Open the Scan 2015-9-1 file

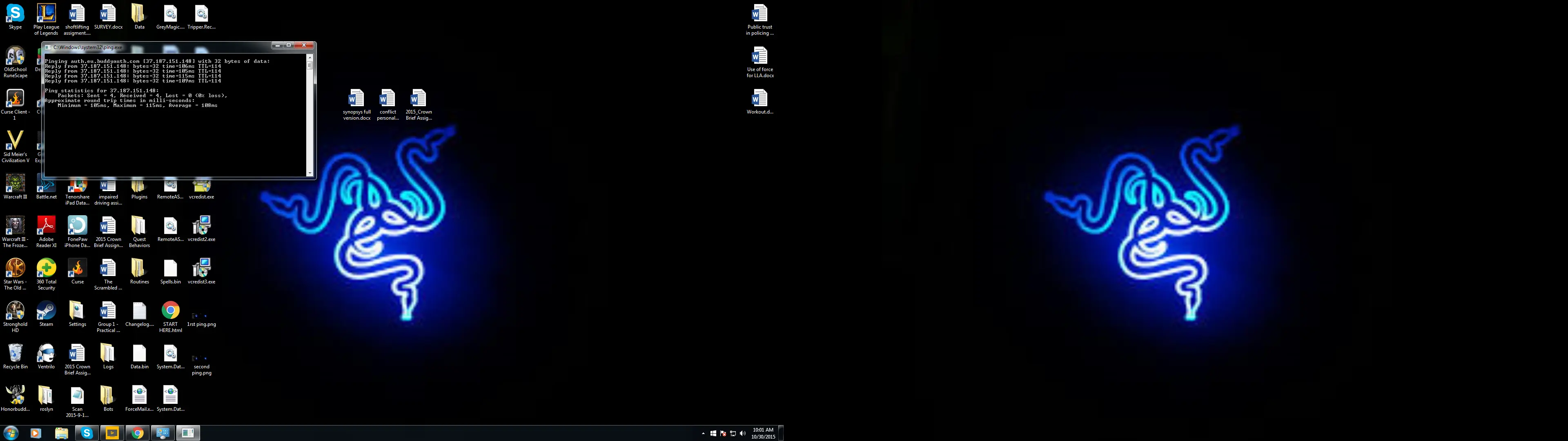coord(77,402)
